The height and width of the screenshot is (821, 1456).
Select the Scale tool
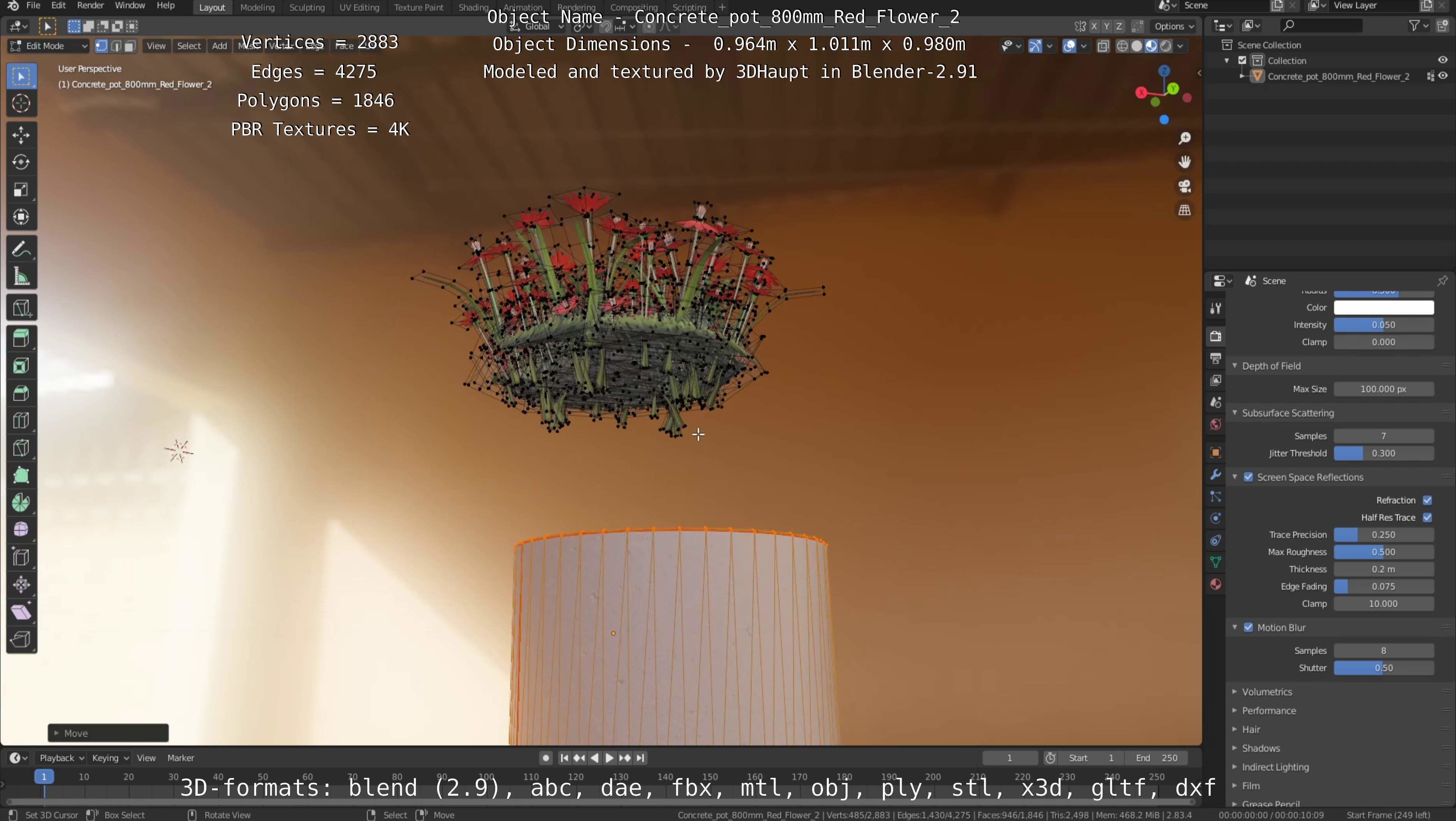[21, 190]
